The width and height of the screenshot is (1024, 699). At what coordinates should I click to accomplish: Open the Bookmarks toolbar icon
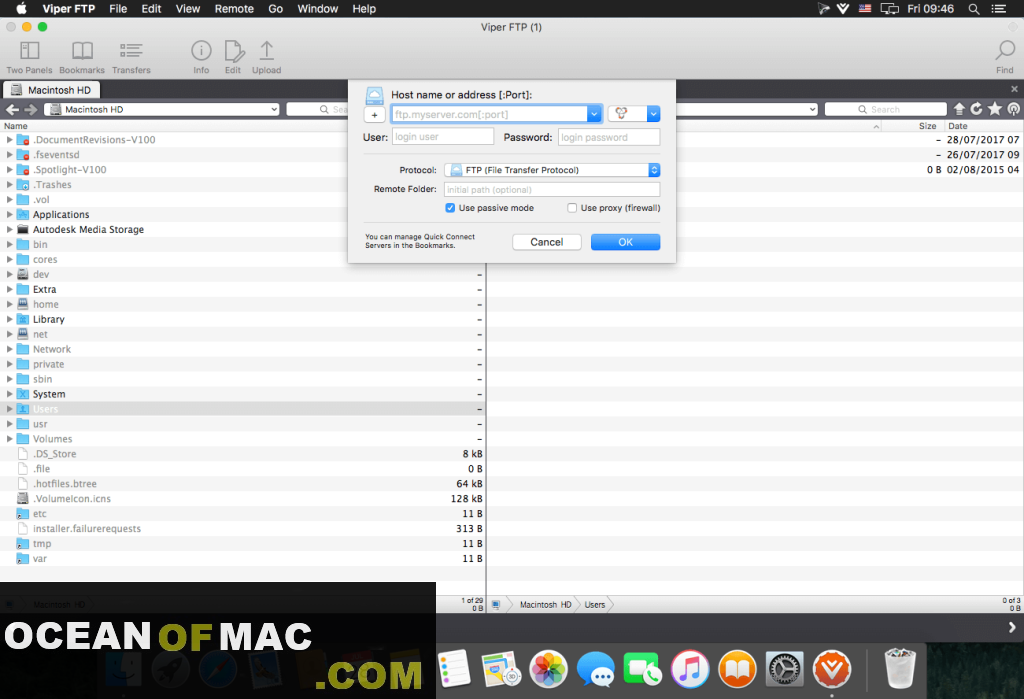click(82, 51)
